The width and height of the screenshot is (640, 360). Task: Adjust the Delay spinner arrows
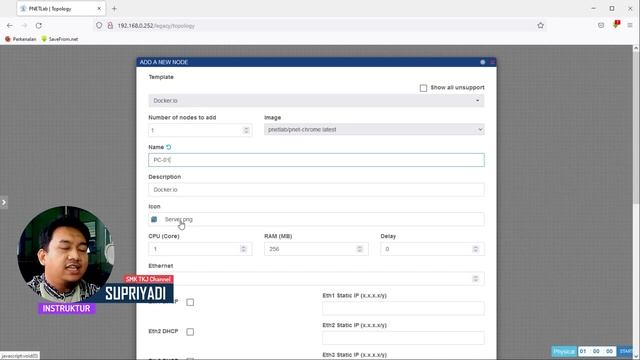476,249
